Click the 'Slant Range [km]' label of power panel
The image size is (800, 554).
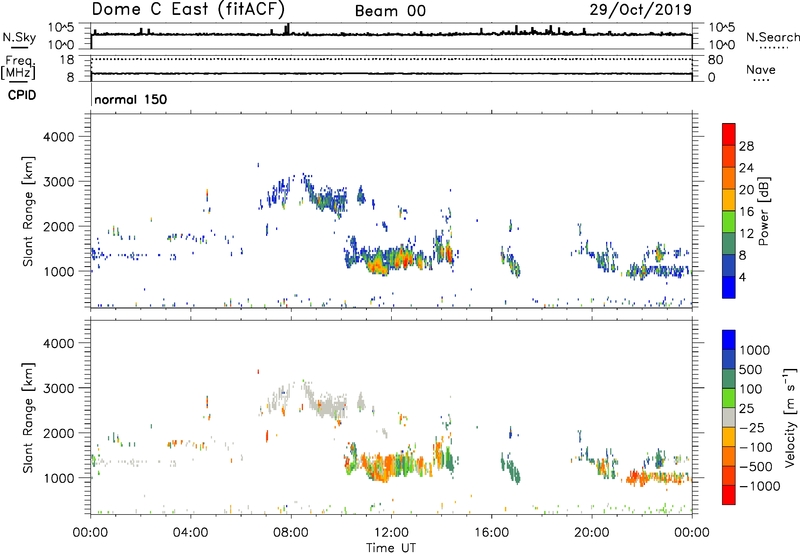tap(28, 211)
